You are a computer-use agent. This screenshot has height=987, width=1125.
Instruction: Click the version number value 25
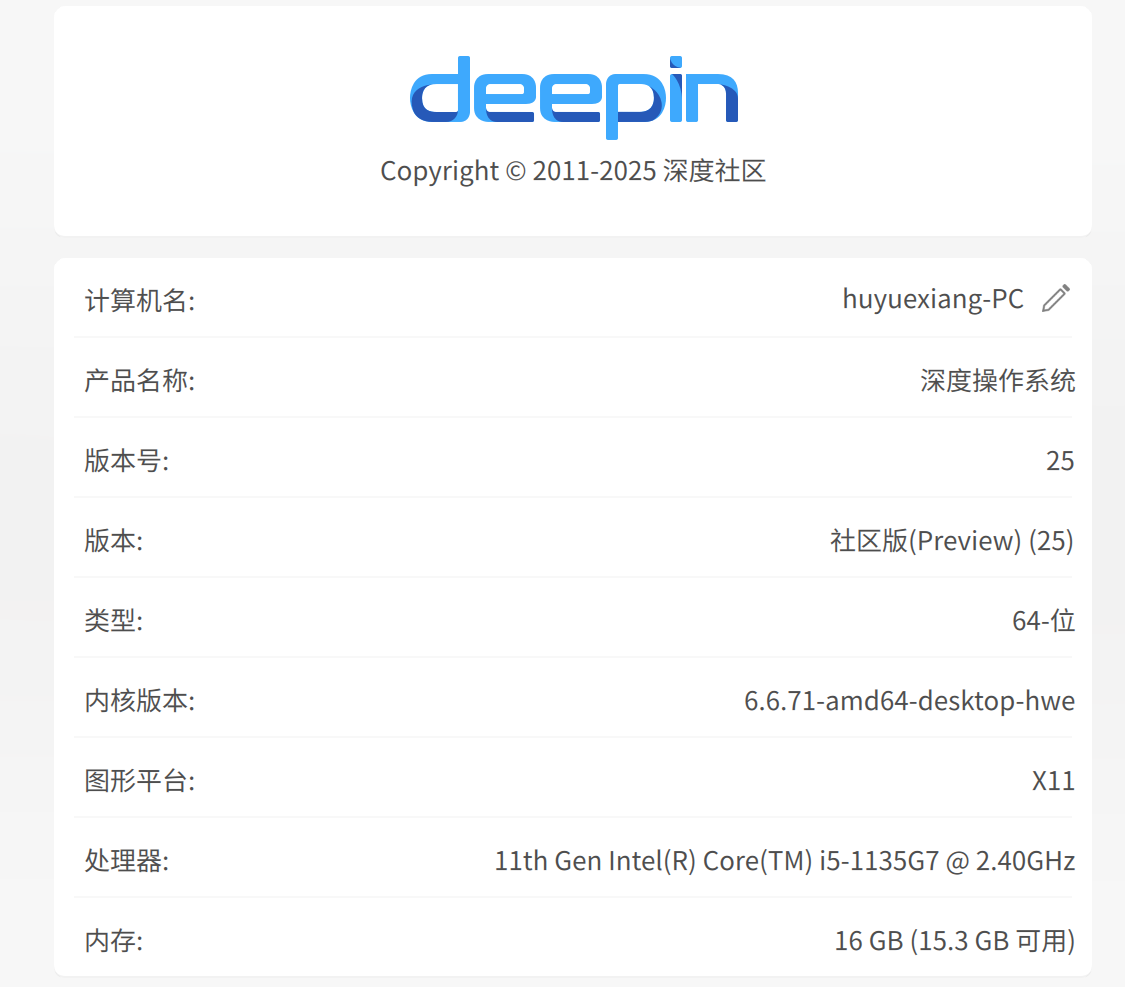click(1060, 461)
